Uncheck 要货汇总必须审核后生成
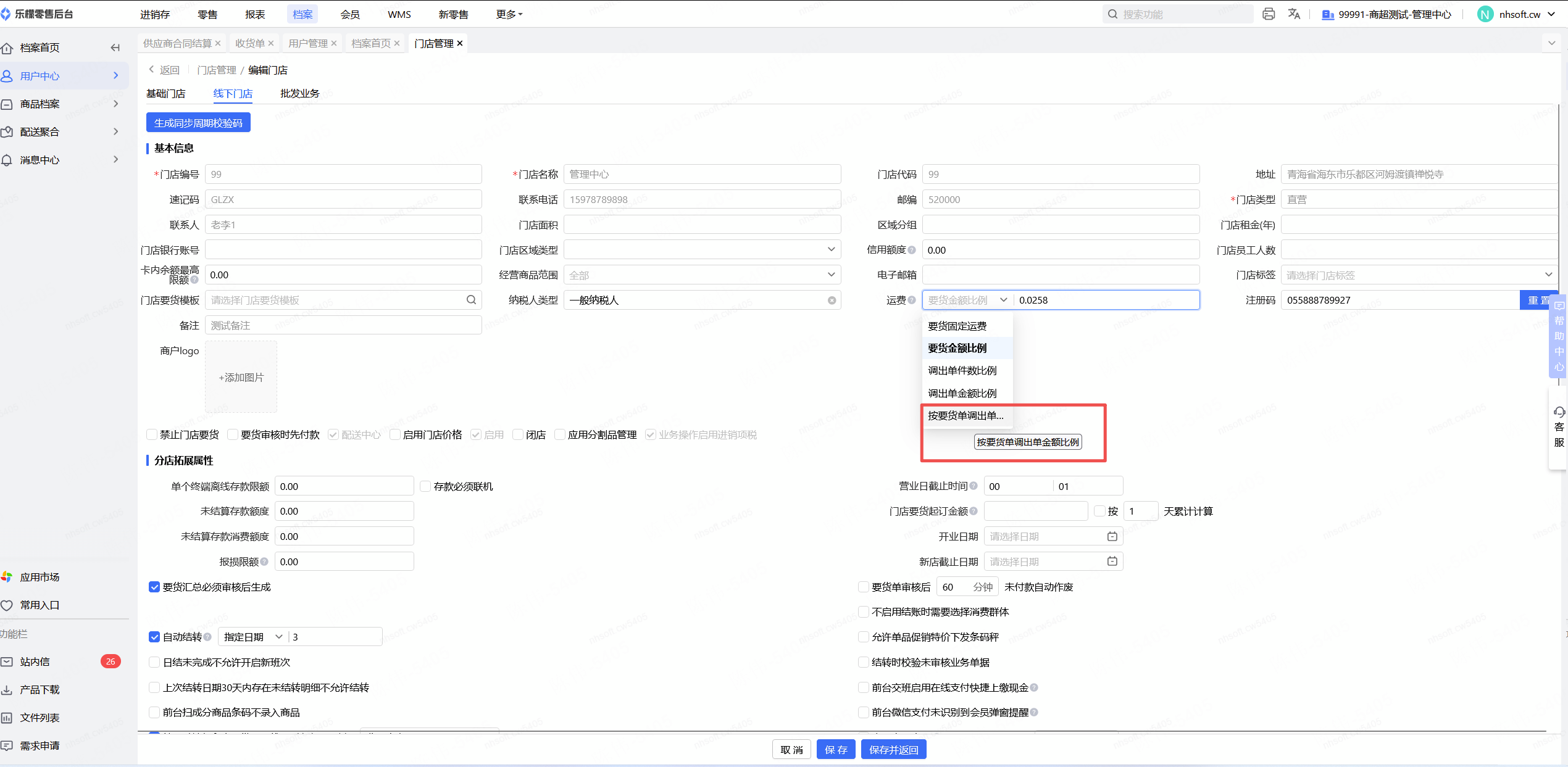The width and height of the screenshot is (1568, 767). (154, 587)
